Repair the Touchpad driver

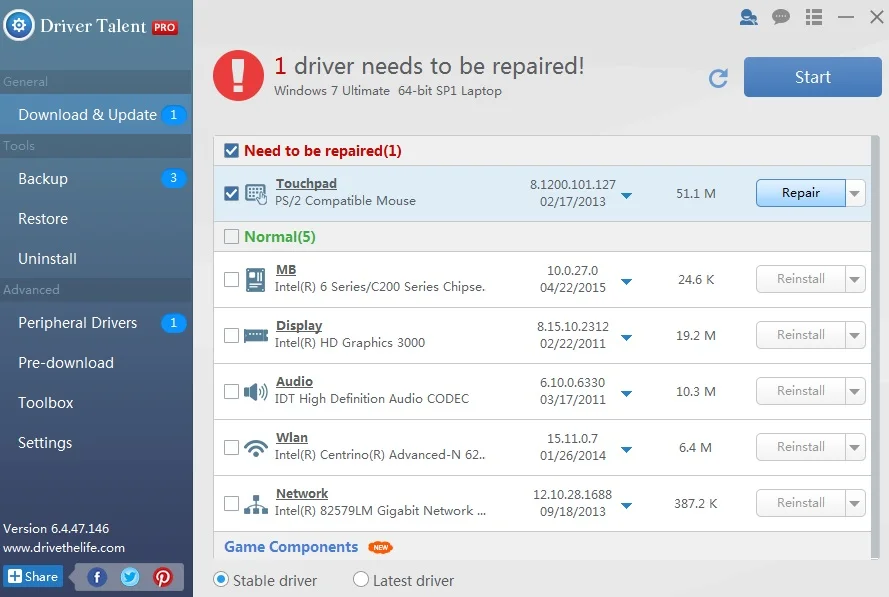coord(801,193)
